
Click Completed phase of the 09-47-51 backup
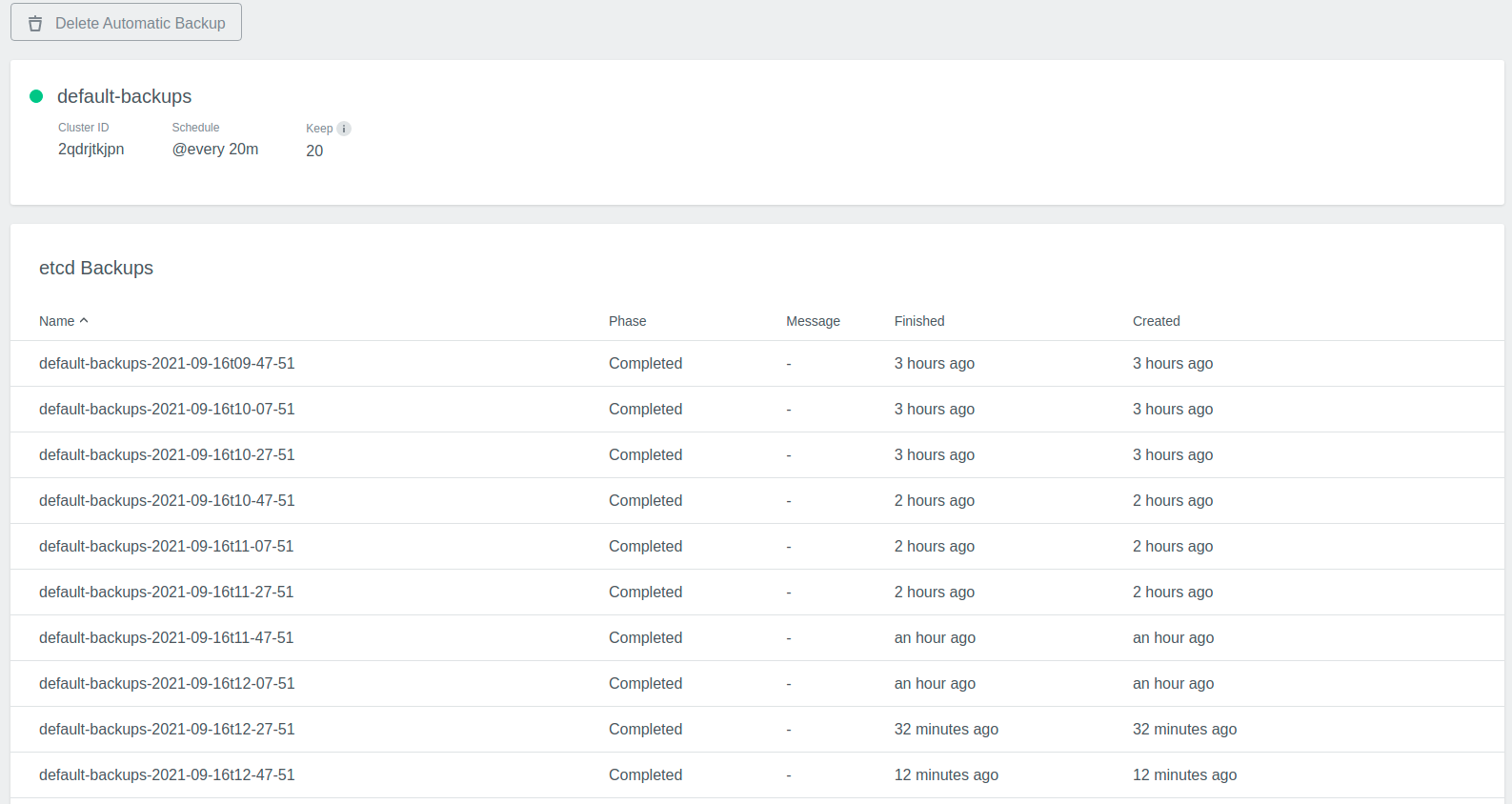[x=646, y=363]
